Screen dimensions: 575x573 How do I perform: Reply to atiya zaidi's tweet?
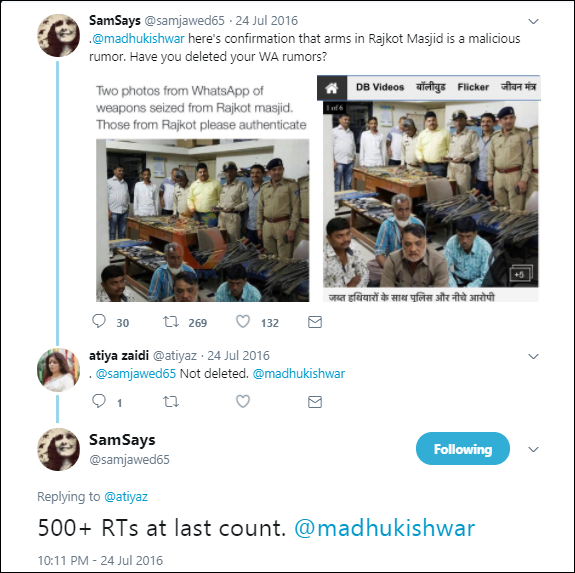99,401
